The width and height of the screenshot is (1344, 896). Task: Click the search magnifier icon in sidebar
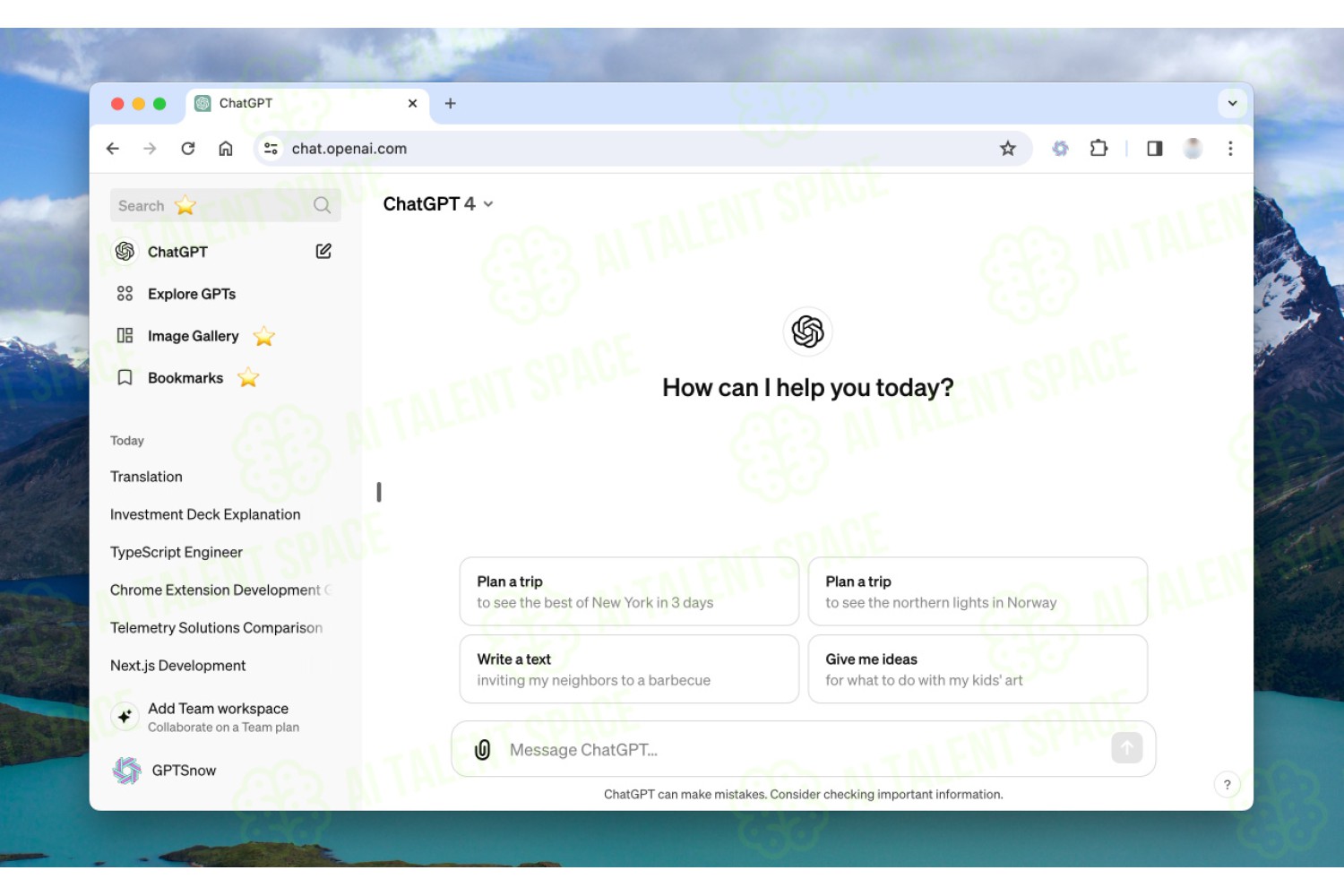(322, 205)
